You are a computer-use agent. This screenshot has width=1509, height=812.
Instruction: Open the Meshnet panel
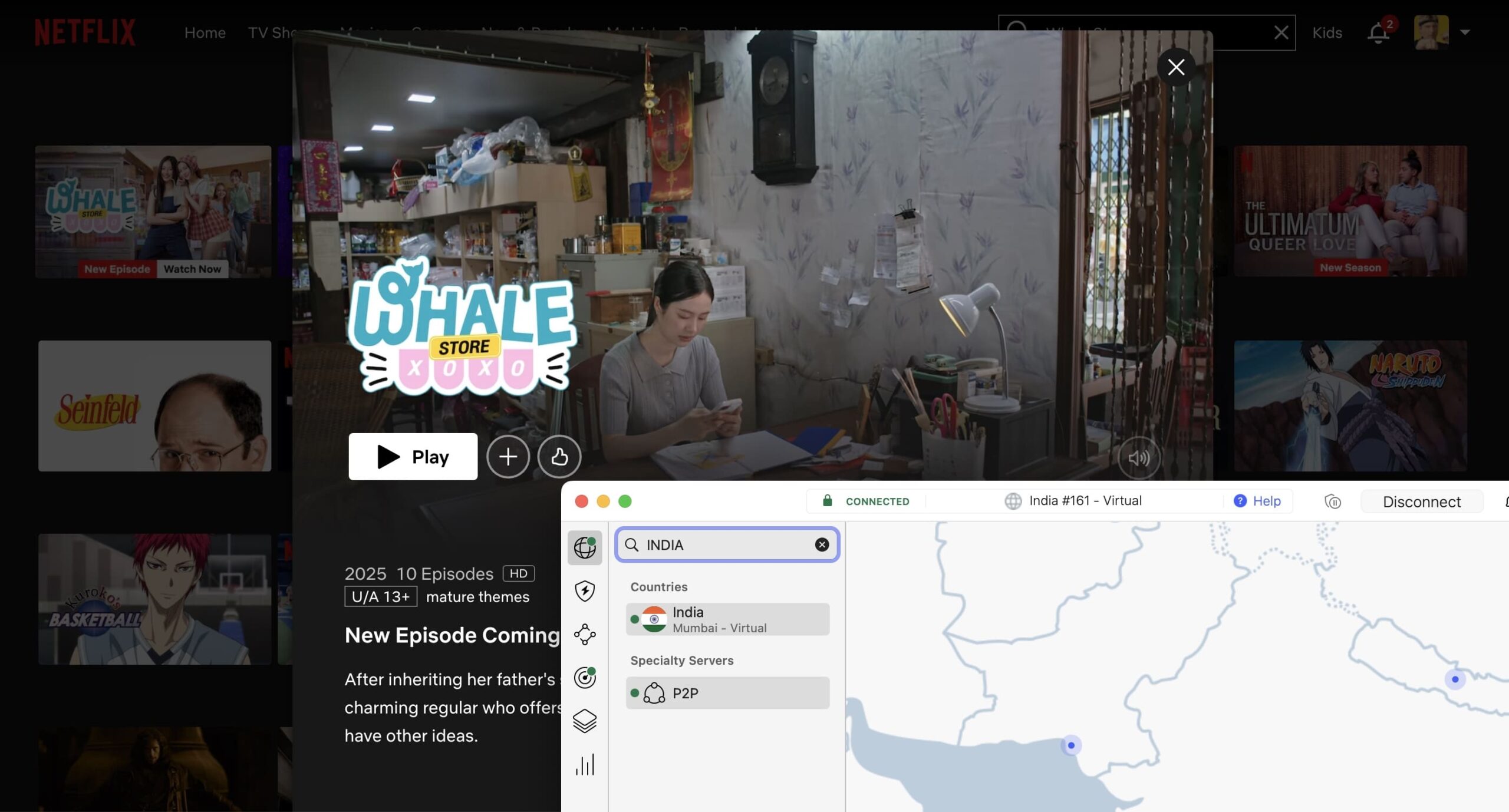(x=584, y=635)
